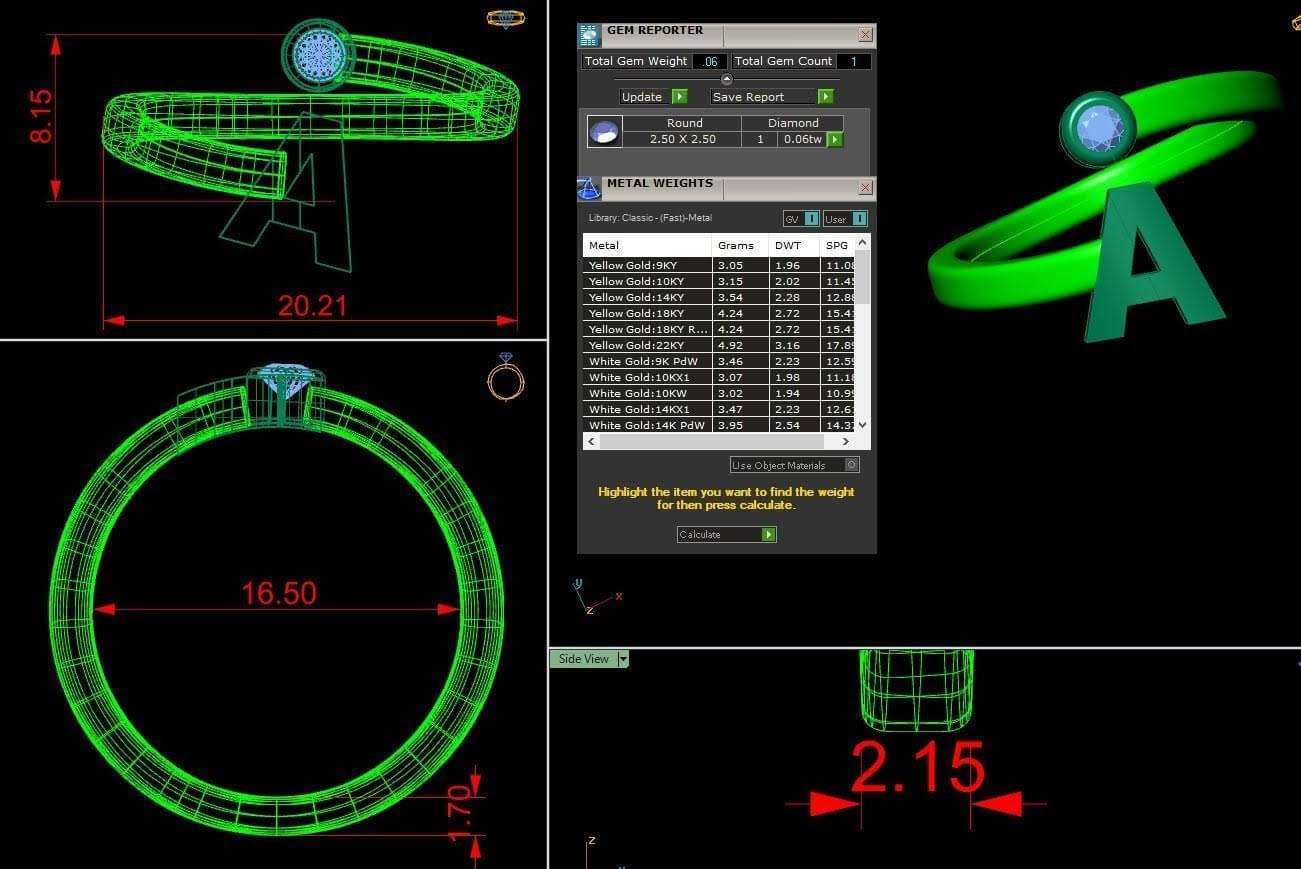Select the White Gold:10KW row
1301x869 pixels.
(647, 393)
